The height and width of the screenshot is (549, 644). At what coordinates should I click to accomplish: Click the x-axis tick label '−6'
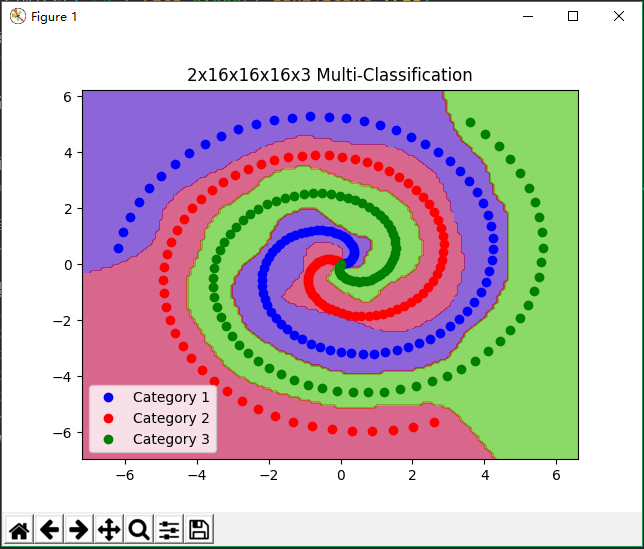click(x=125, y=475)
